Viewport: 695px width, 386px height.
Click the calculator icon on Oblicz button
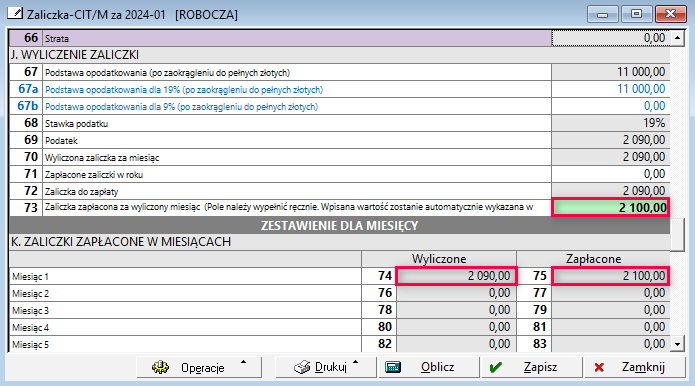tap(393, 367)
